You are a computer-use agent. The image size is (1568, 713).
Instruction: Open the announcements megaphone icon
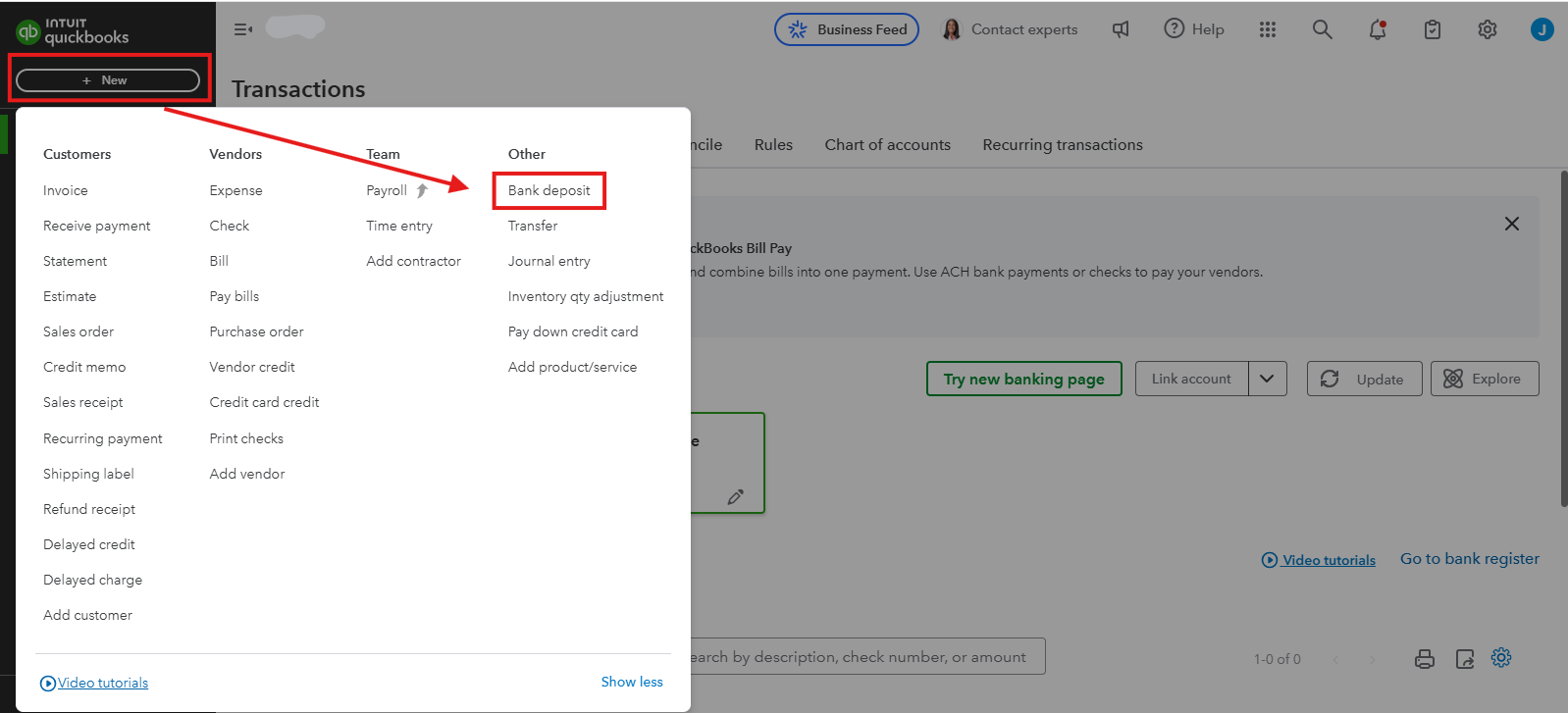pyautogui.click(x=1121, y=29)
